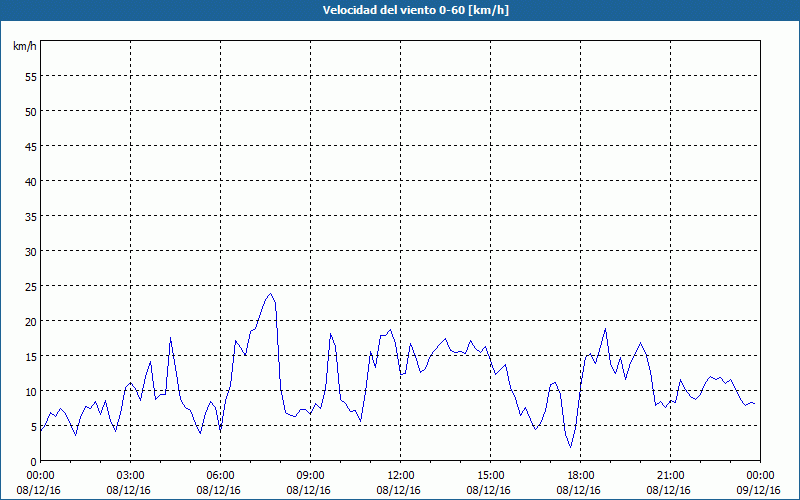The width and height of the screenshot is (800, 500).
Task: Click the wind speed peak near 18:50
Action: [606, 329]
